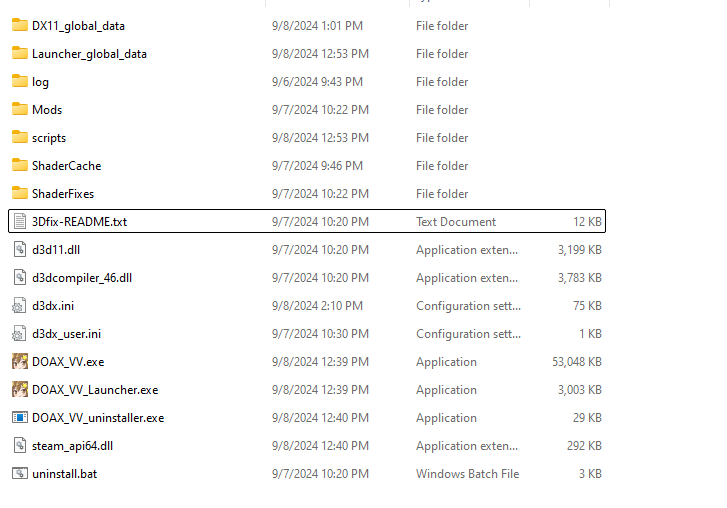Select the Mods folder icon
Image resolution: width=727 pixels, height=508 pixels.
point(19,110)
